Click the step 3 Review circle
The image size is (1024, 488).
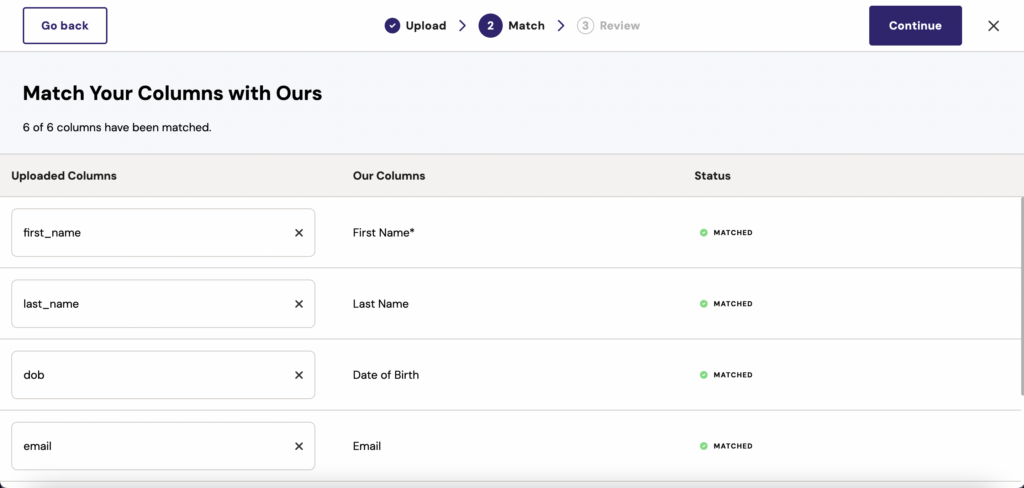[585, 26]
